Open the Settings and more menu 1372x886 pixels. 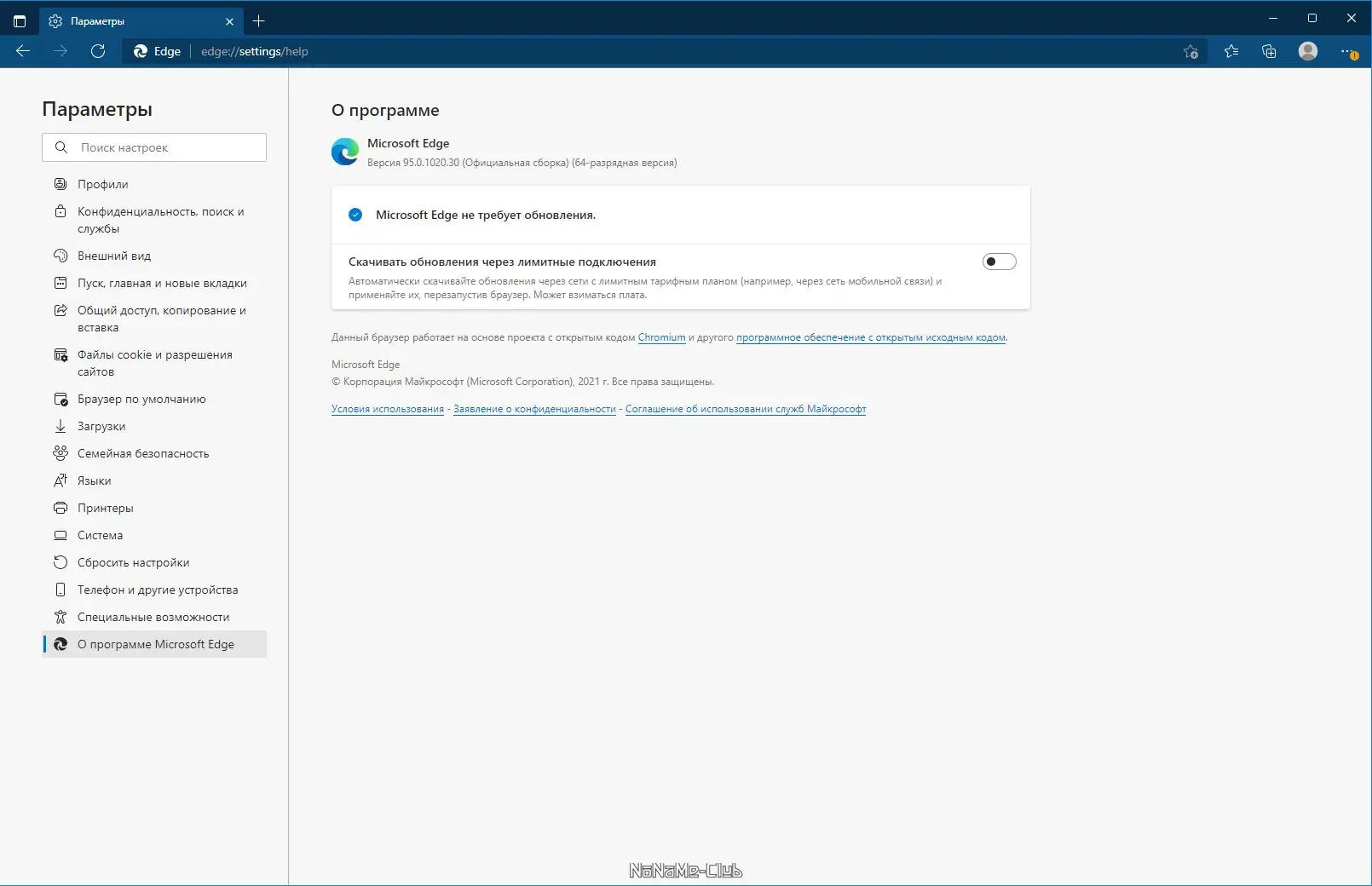tap(1349, 51)
